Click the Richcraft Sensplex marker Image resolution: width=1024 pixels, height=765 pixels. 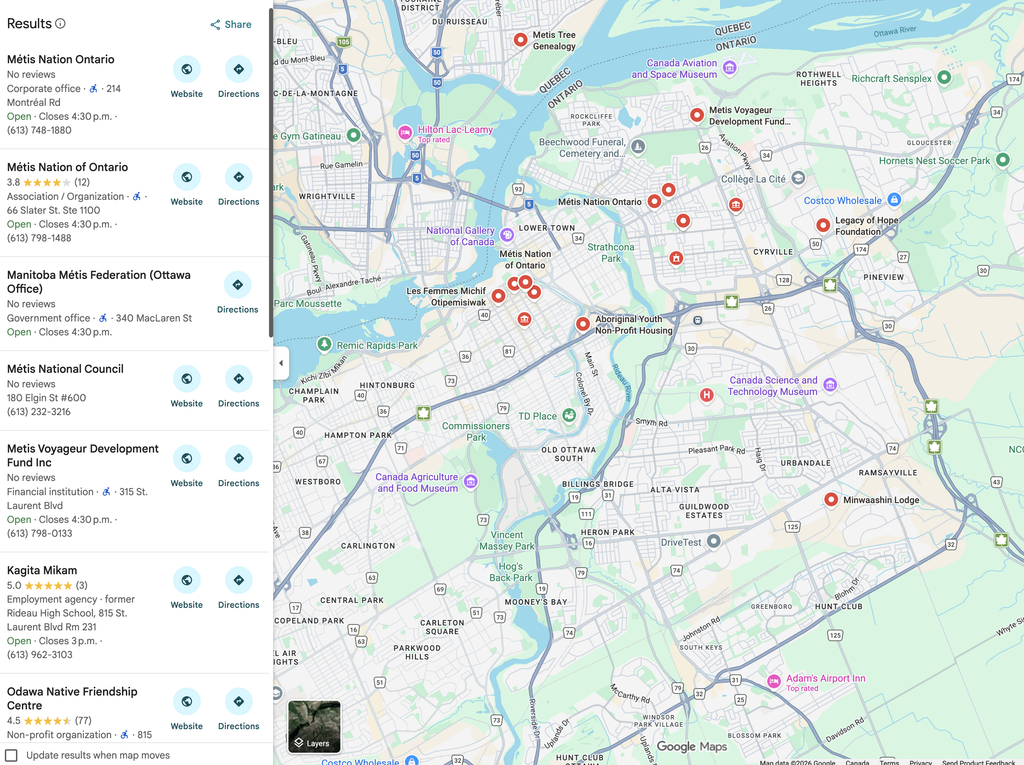(944, 78)
